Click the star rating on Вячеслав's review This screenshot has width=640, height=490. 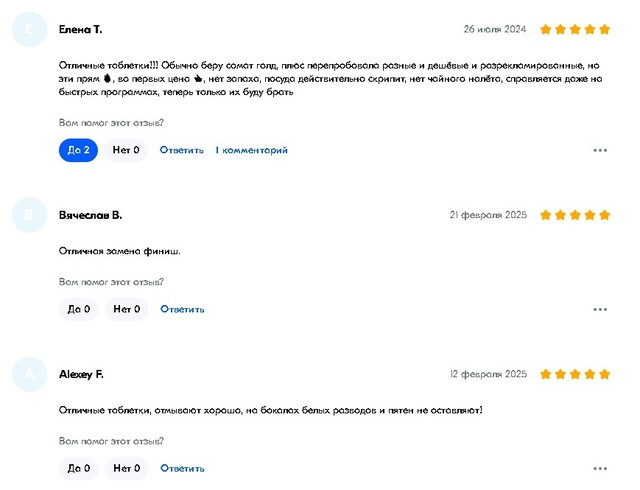click(x=575, y=215)
